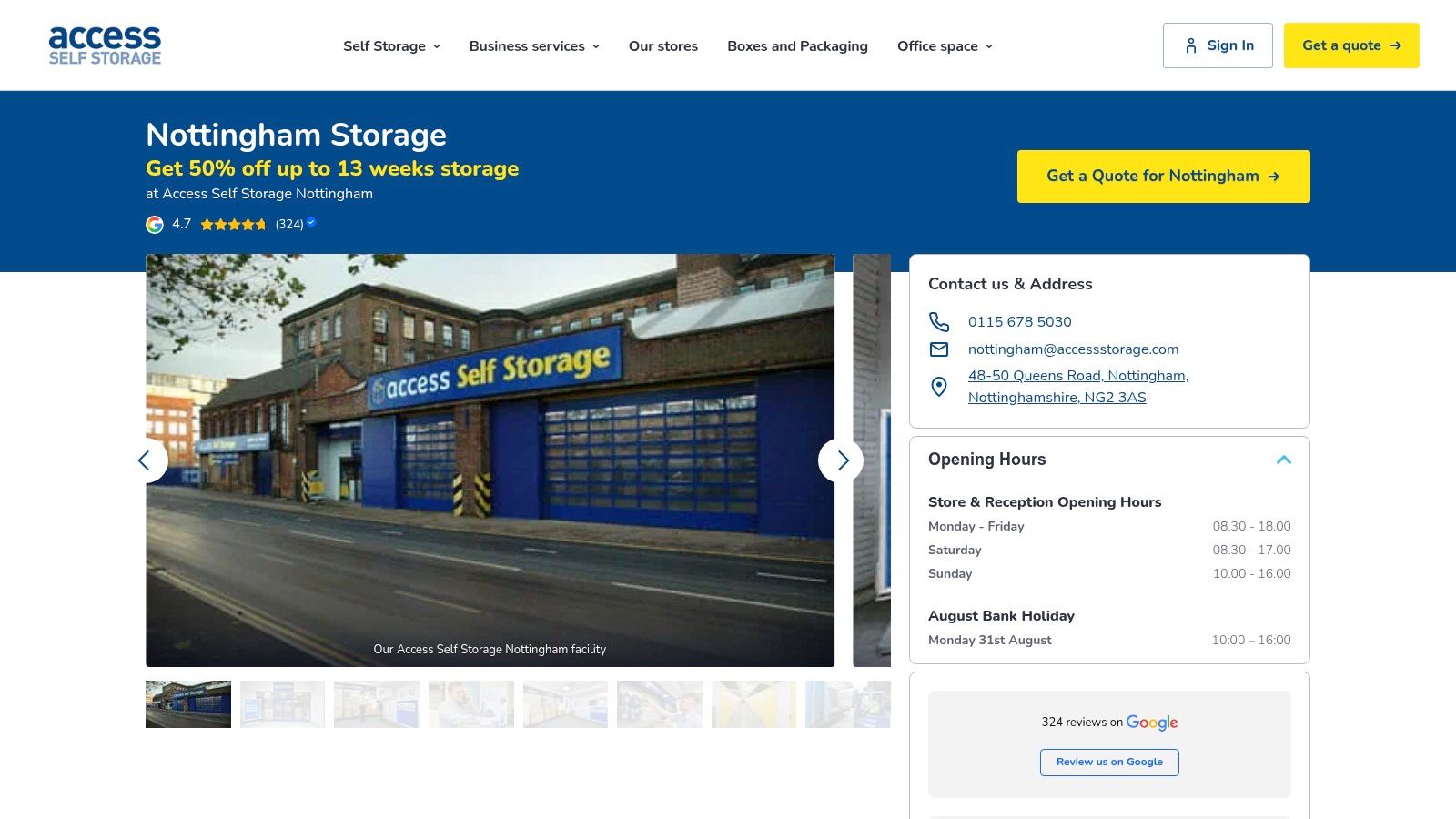Click the blue verified badge next to (324)

point(311,222)
